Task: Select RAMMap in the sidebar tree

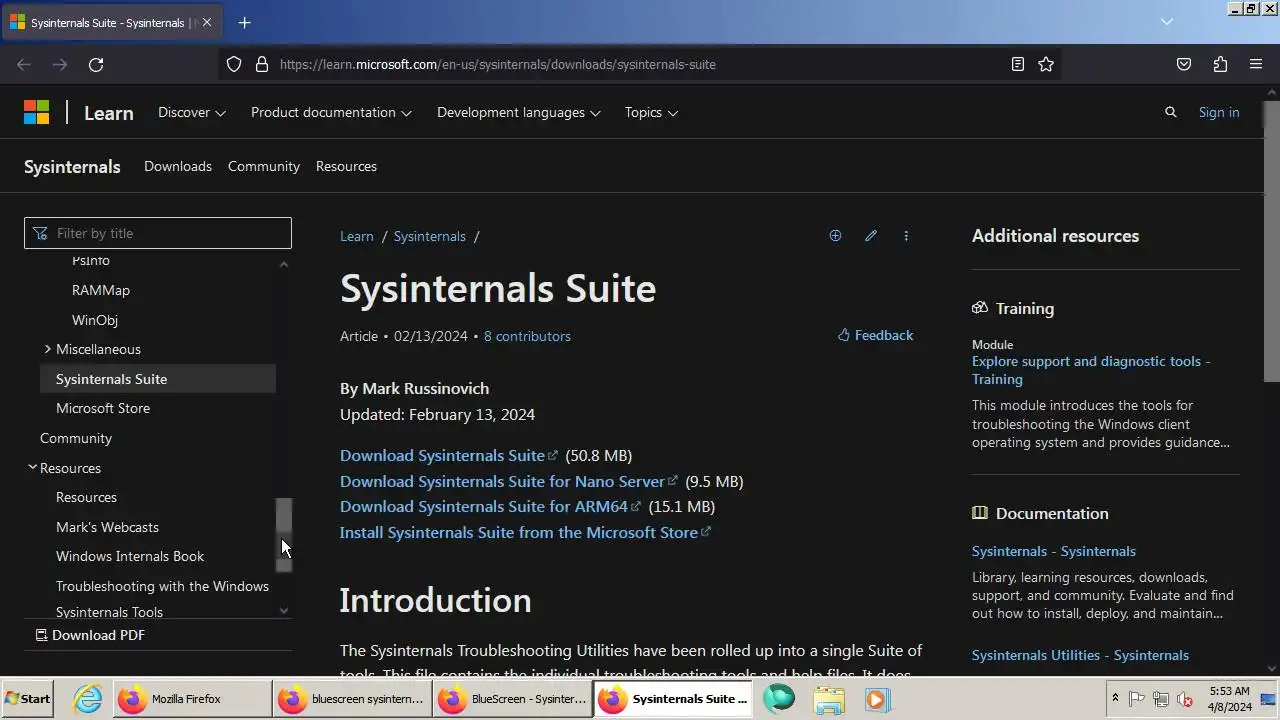Action: tap(101, 290)
